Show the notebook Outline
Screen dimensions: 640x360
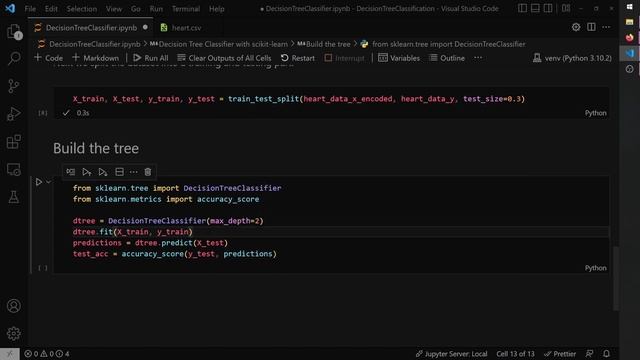click(447, 58)
